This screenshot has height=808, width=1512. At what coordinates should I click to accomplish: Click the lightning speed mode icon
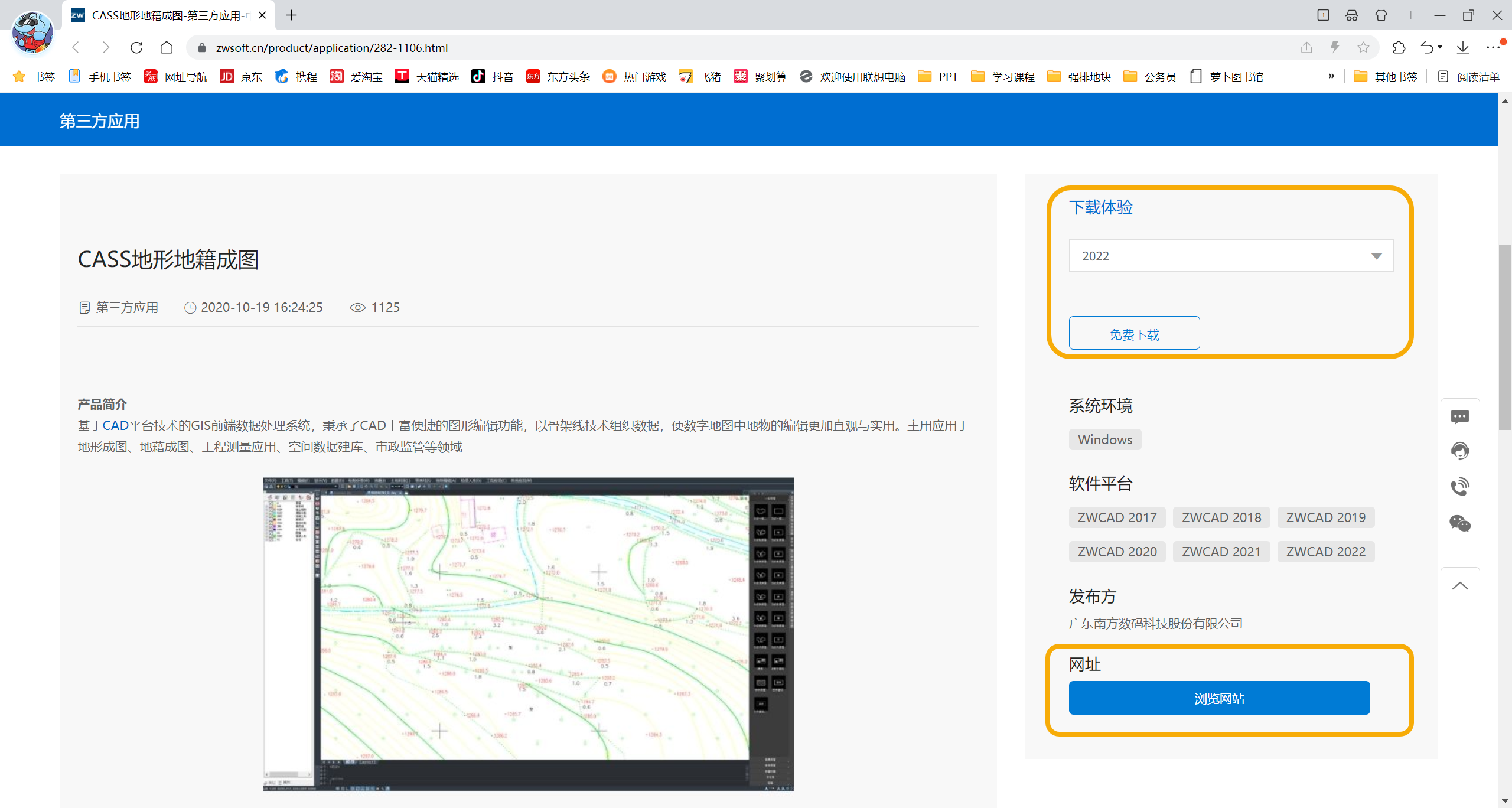[x=1335, y=47]
